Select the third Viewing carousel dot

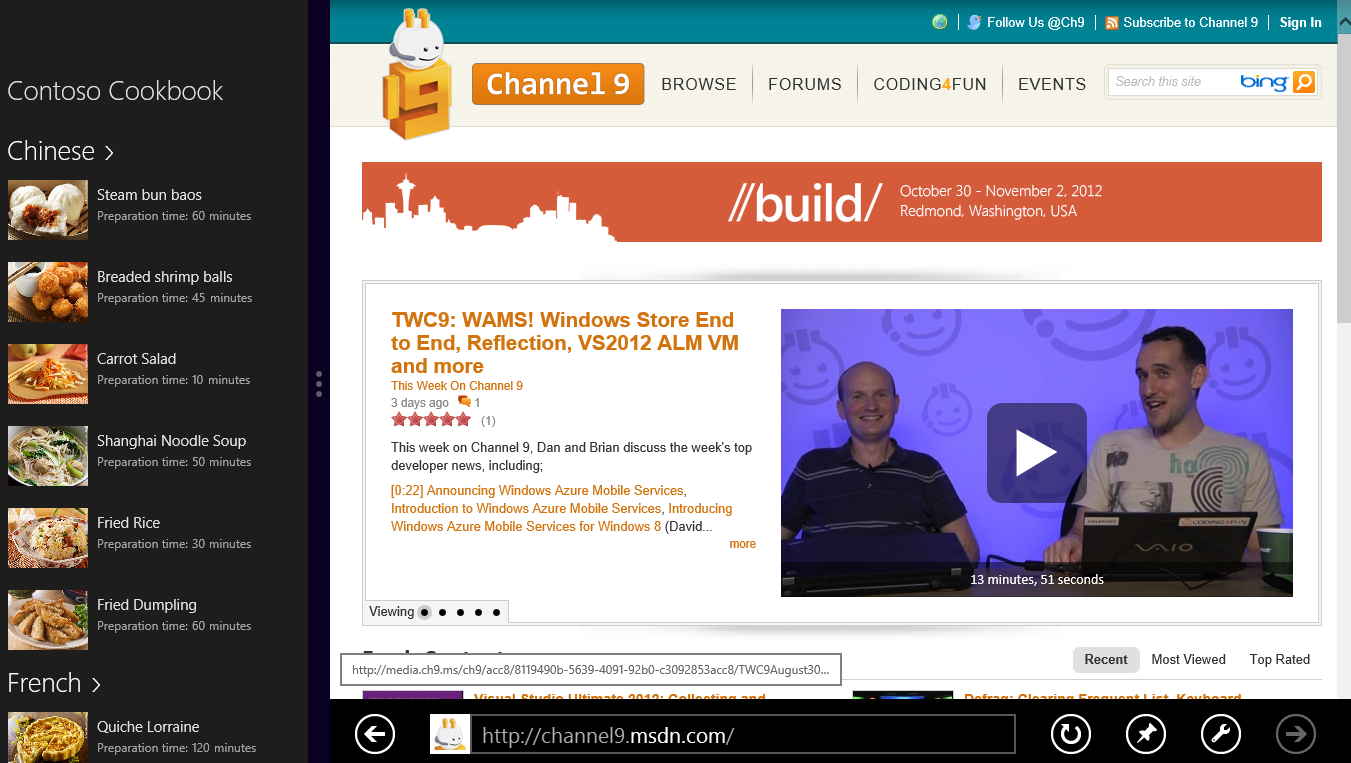point(460,612)
